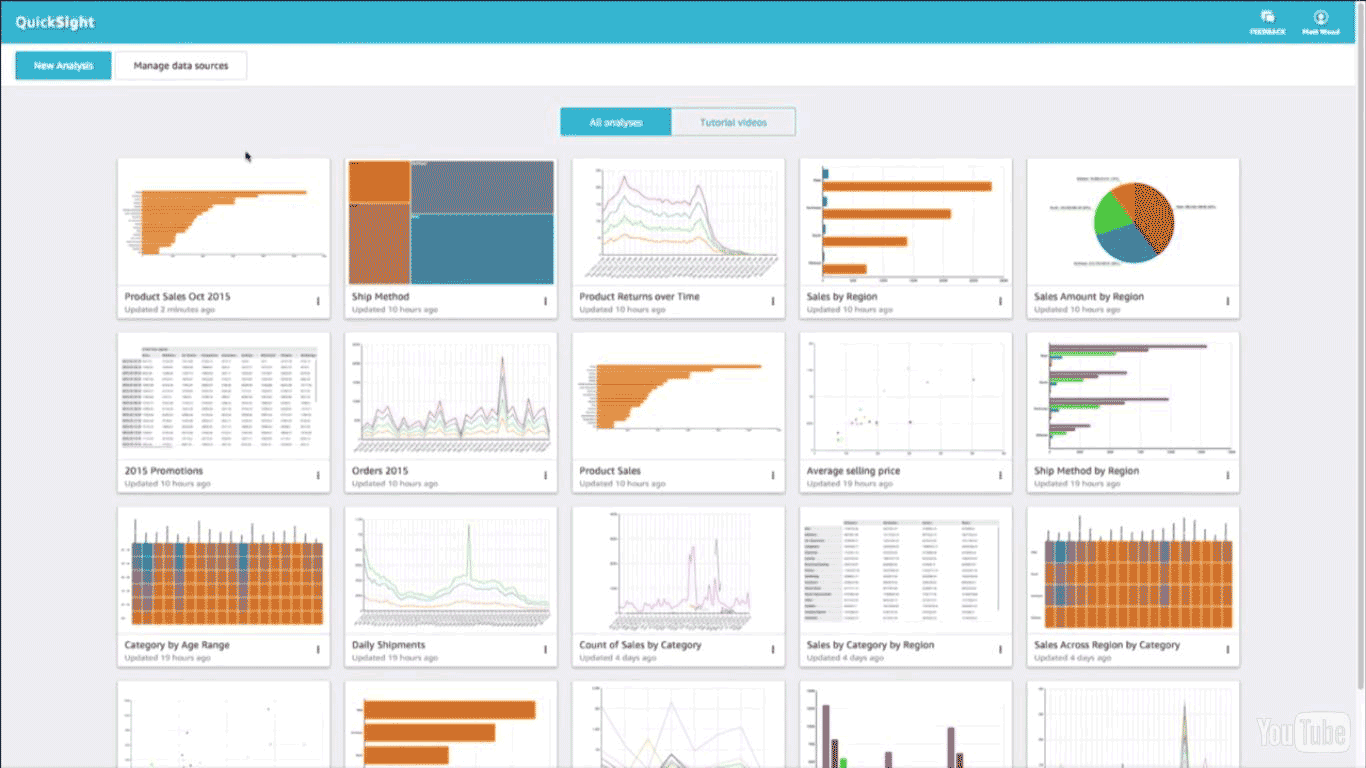Switch to the Tutorial videos tab
Screen dimensions: 1366x768
[733, 122]
